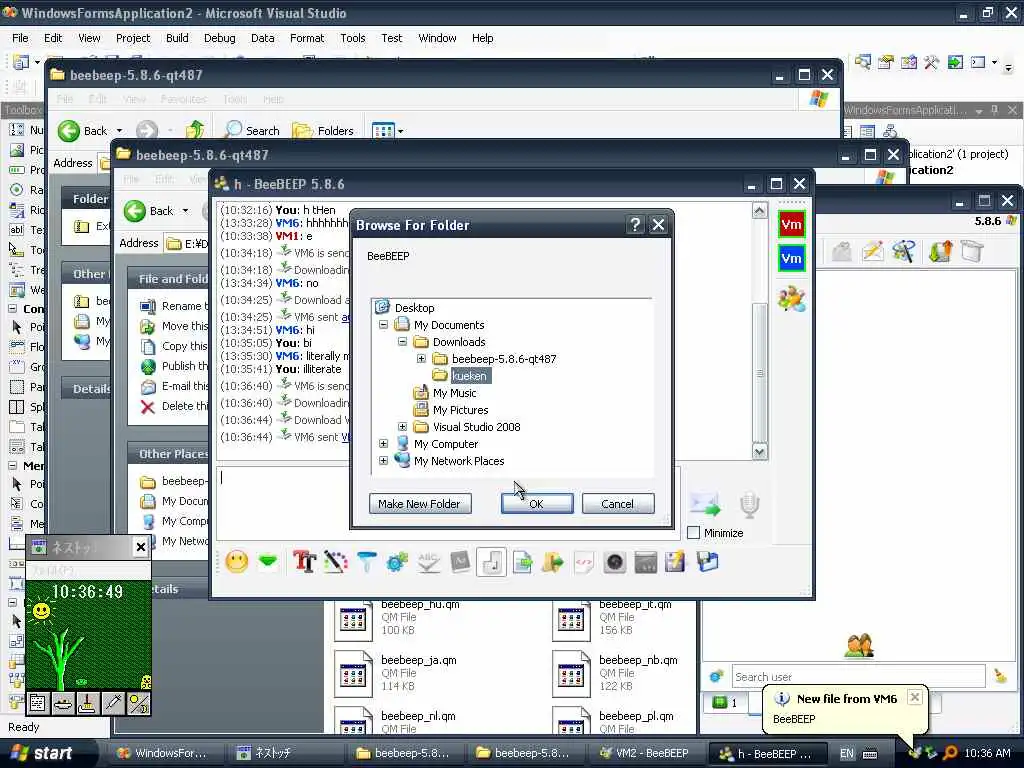Toggle the music note beep icon
The height and width of the screenshot is (768, 1024).
[492, 562]
